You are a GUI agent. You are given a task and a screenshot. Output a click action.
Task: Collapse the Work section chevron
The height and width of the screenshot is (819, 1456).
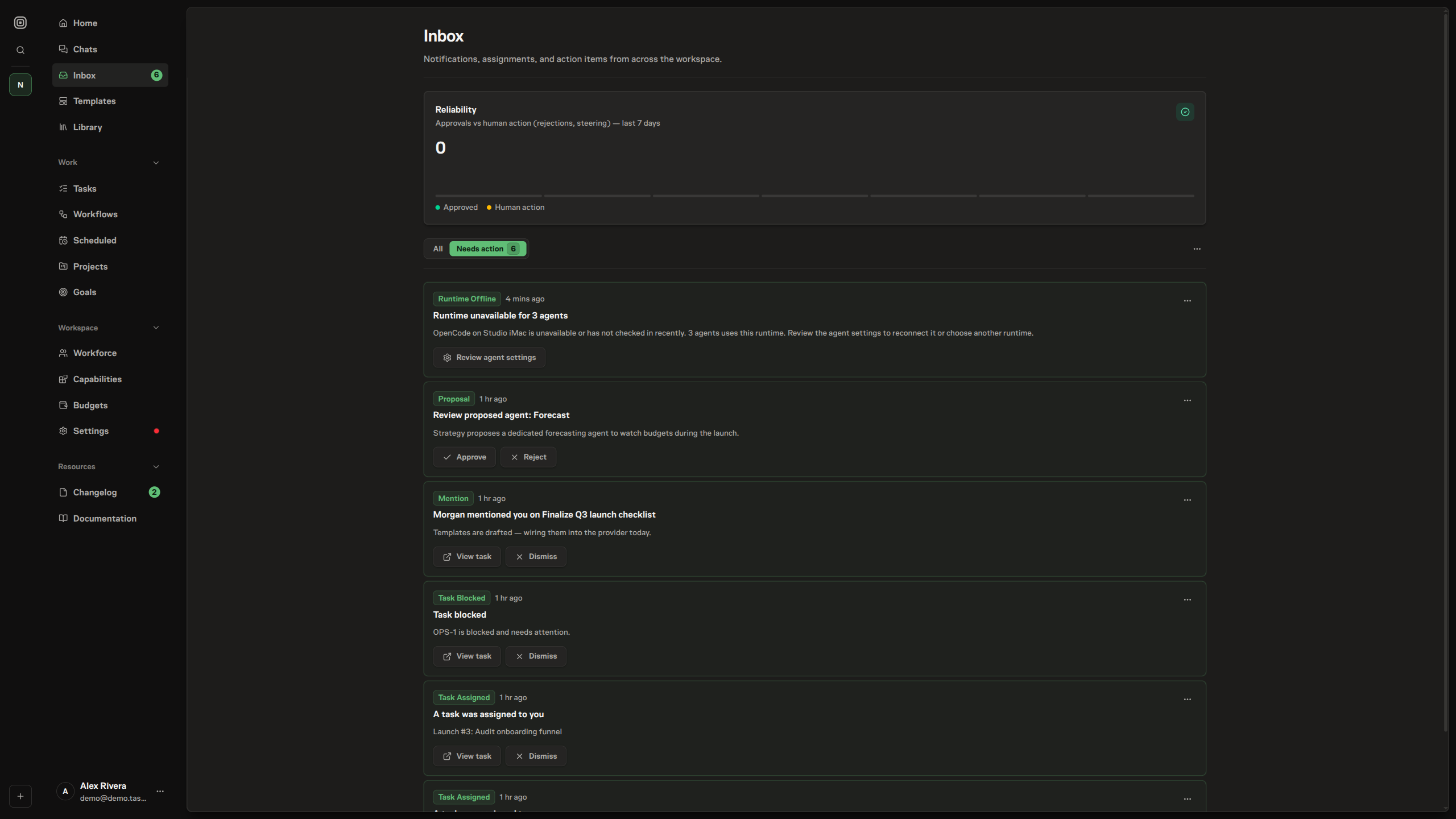(x=156, y=163)
